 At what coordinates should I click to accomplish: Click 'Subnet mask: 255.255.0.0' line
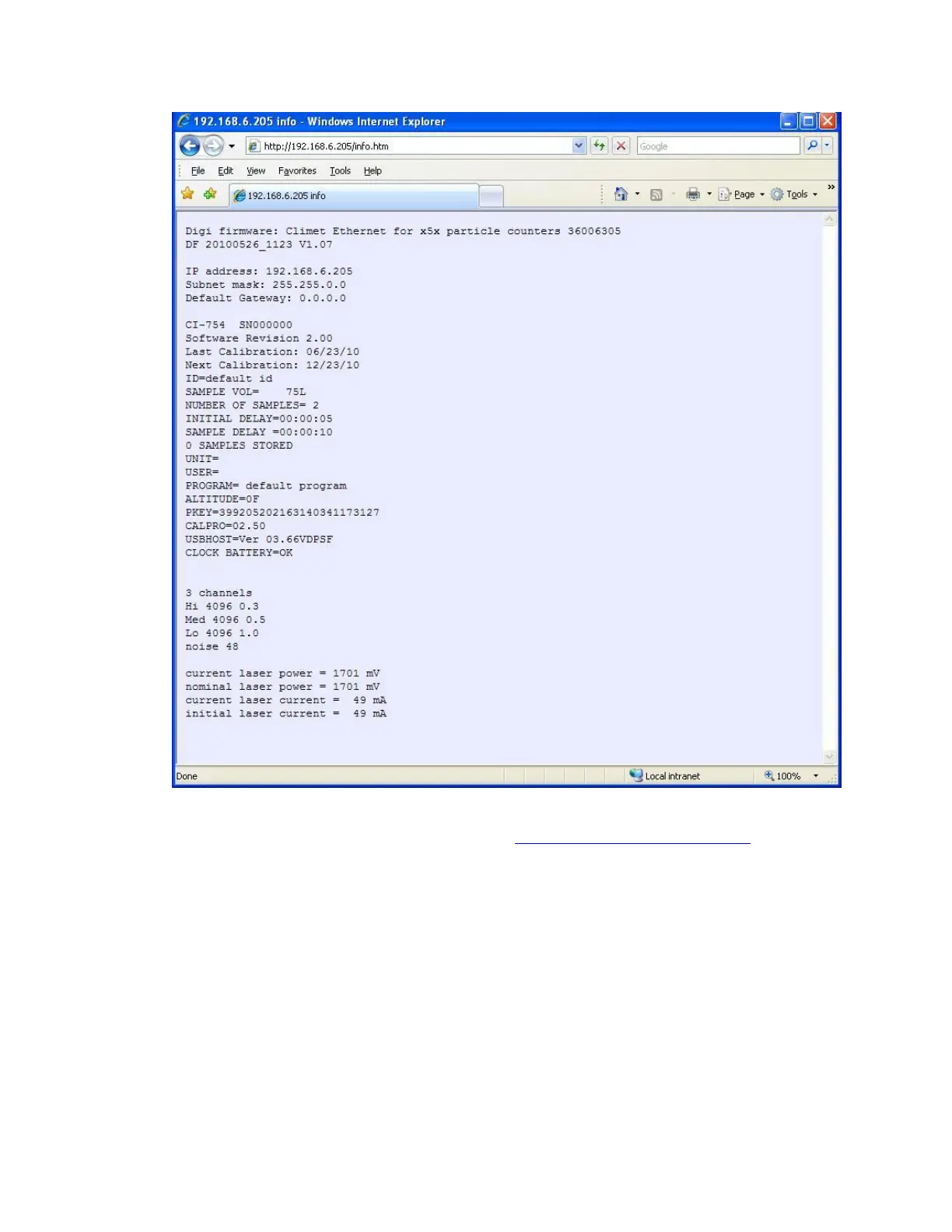pyautogui.click(x=265, y=285)
